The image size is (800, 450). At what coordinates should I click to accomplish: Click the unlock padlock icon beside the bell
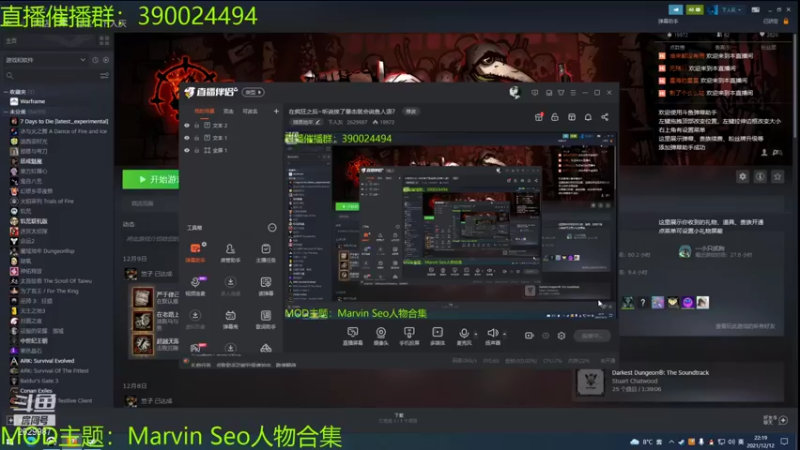click(555, 117)
